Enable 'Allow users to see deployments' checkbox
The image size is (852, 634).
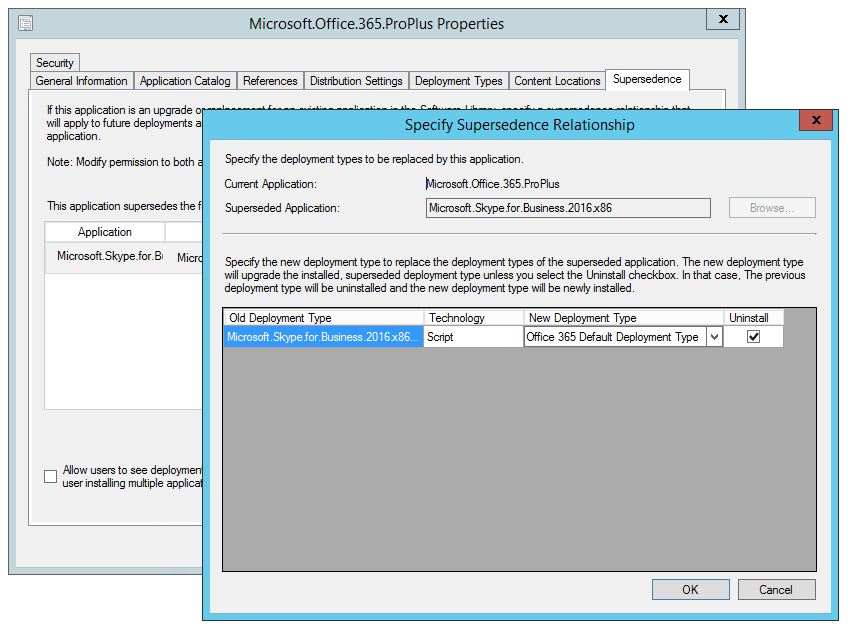pyautogui.click(x=51, y=476)
